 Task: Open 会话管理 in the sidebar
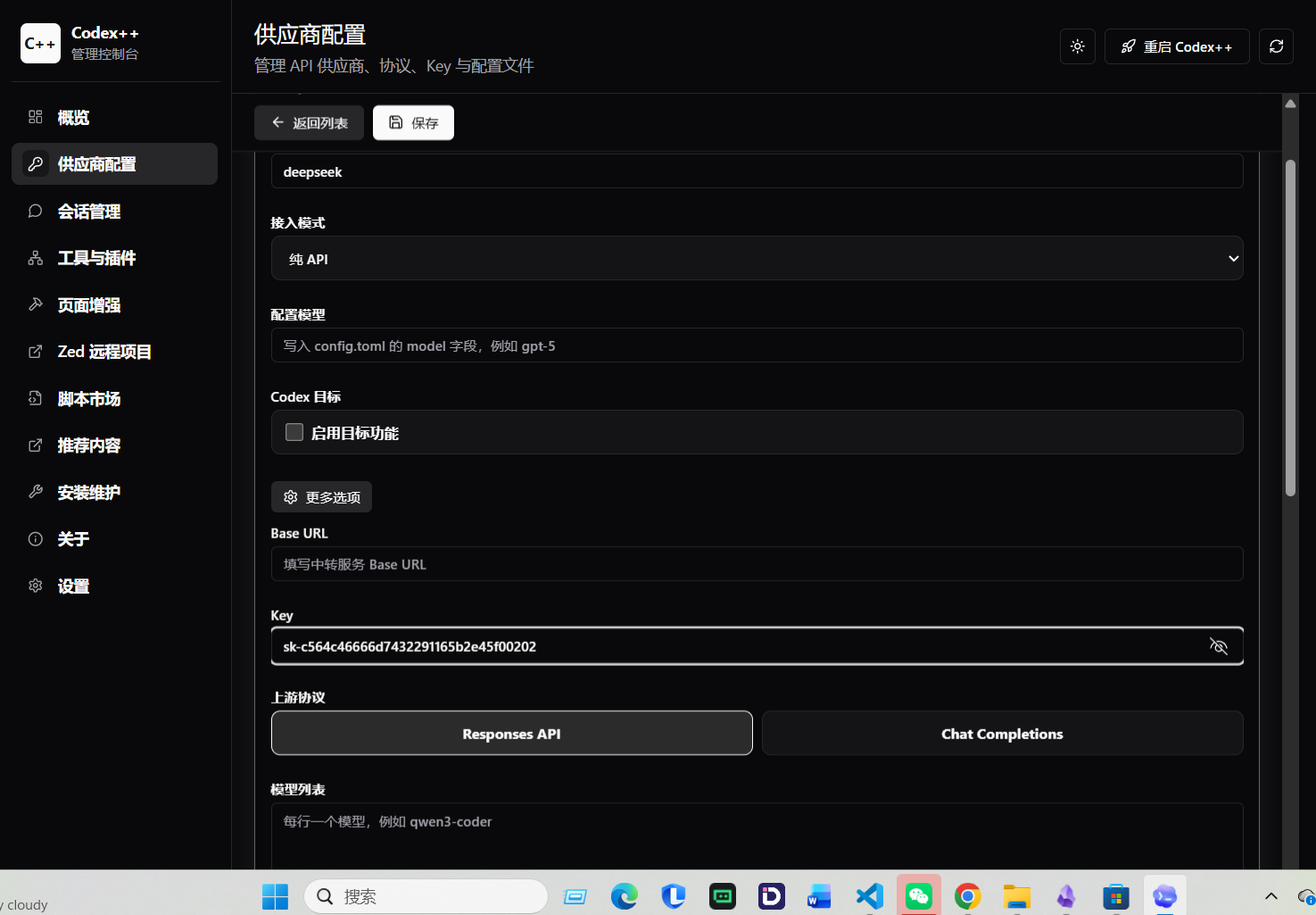tap(114, 212)
